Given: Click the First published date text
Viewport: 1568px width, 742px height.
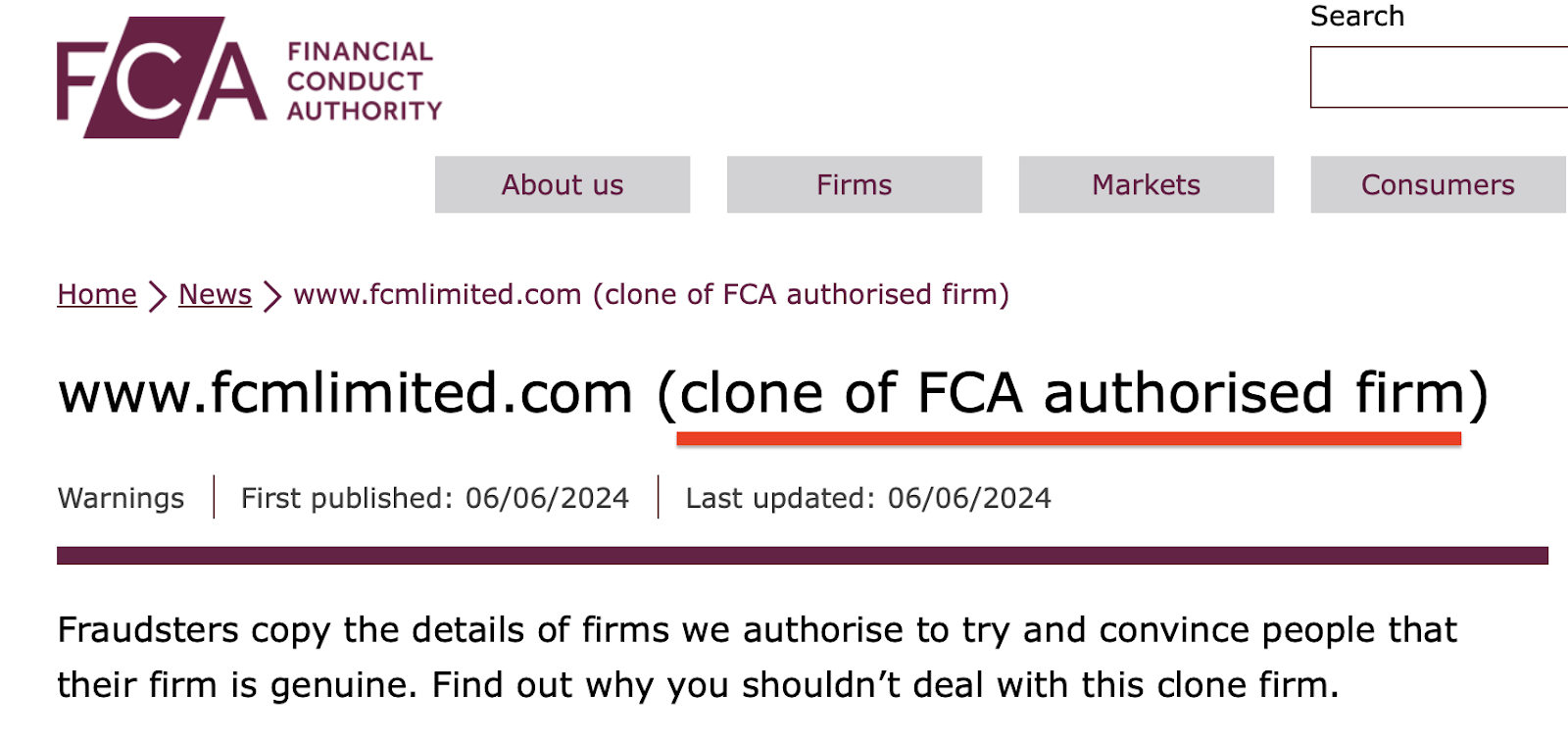Looking at the screenshot, I should coord(434,498).
